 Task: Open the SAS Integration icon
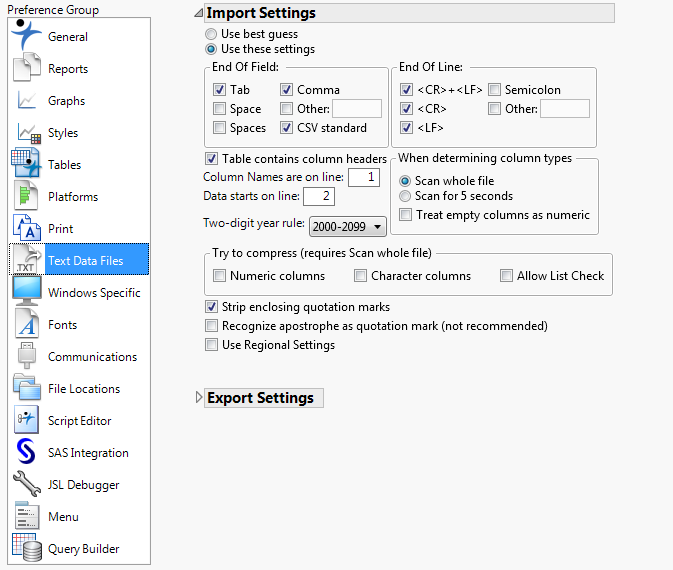[x=26, y=453]
